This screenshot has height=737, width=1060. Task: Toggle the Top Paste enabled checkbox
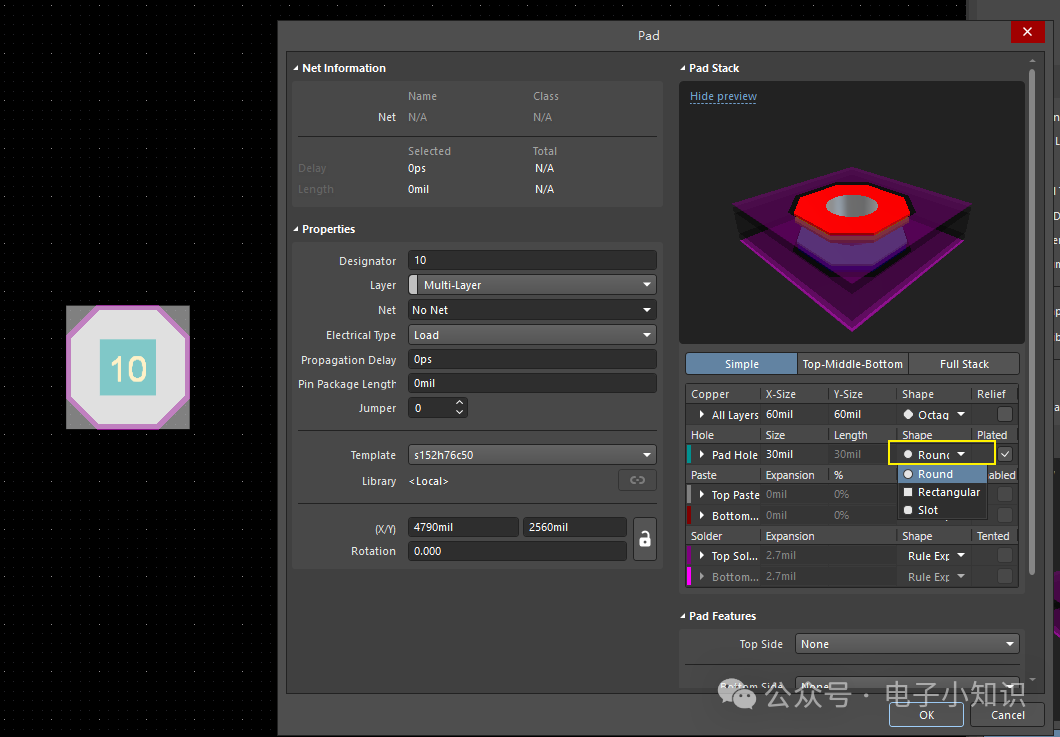click(x=1005, y=494)
